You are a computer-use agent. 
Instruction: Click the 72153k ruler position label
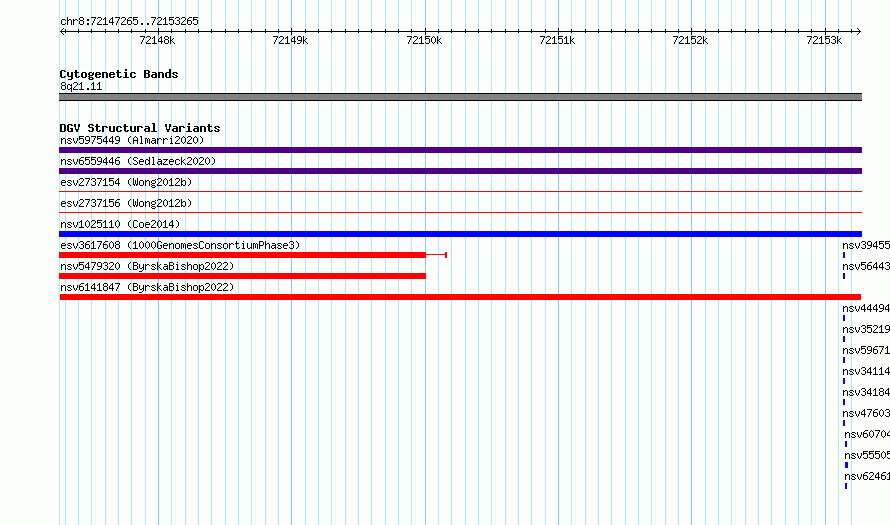[x=824, y=40]
